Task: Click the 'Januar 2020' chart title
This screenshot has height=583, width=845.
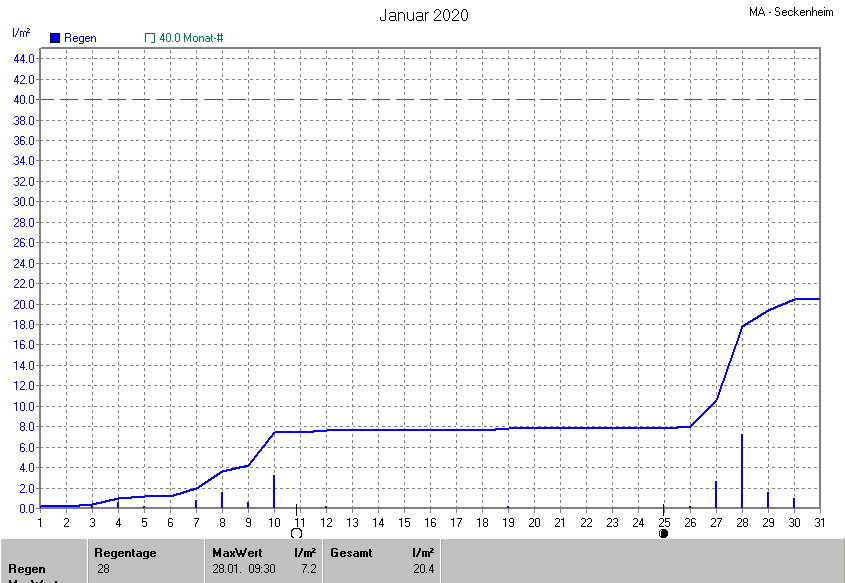Action: [423, 15]
